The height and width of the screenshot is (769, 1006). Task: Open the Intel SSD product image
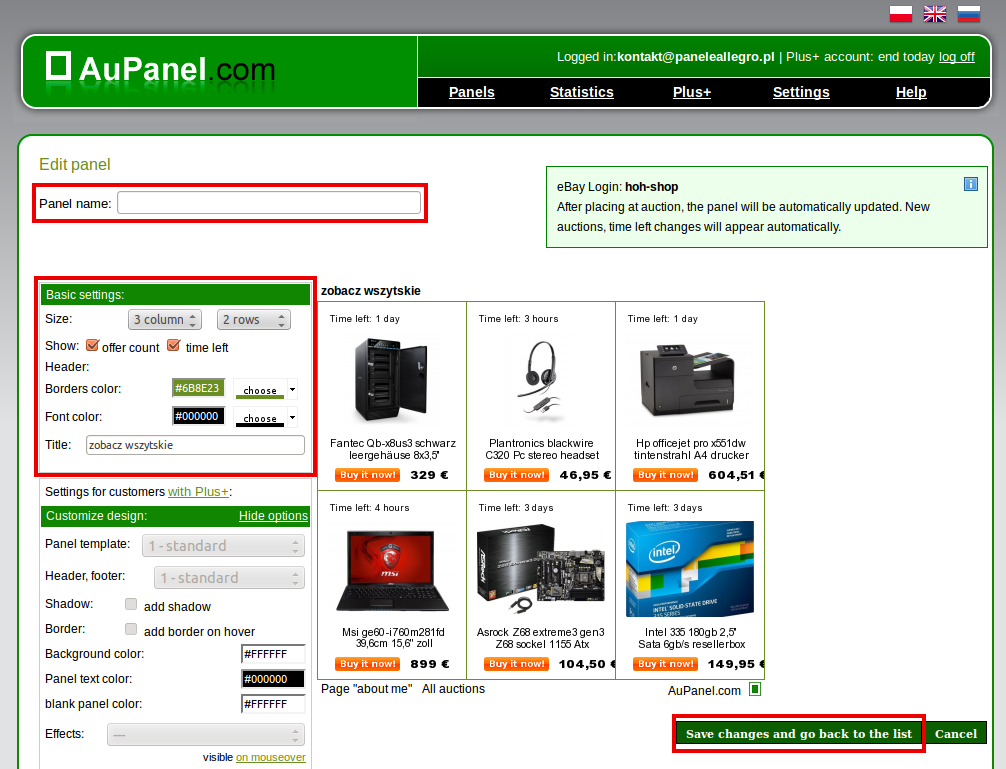pos(690,569)
